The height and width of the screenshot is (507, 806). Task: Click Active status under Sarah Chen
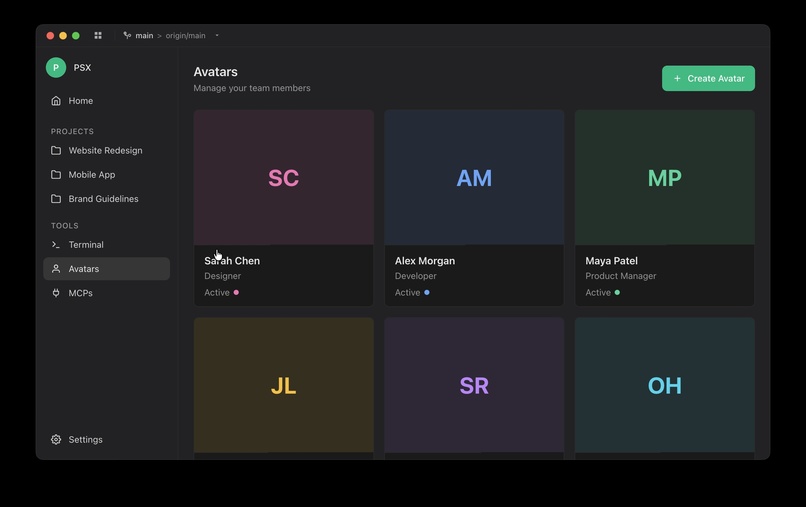point(217,293)
